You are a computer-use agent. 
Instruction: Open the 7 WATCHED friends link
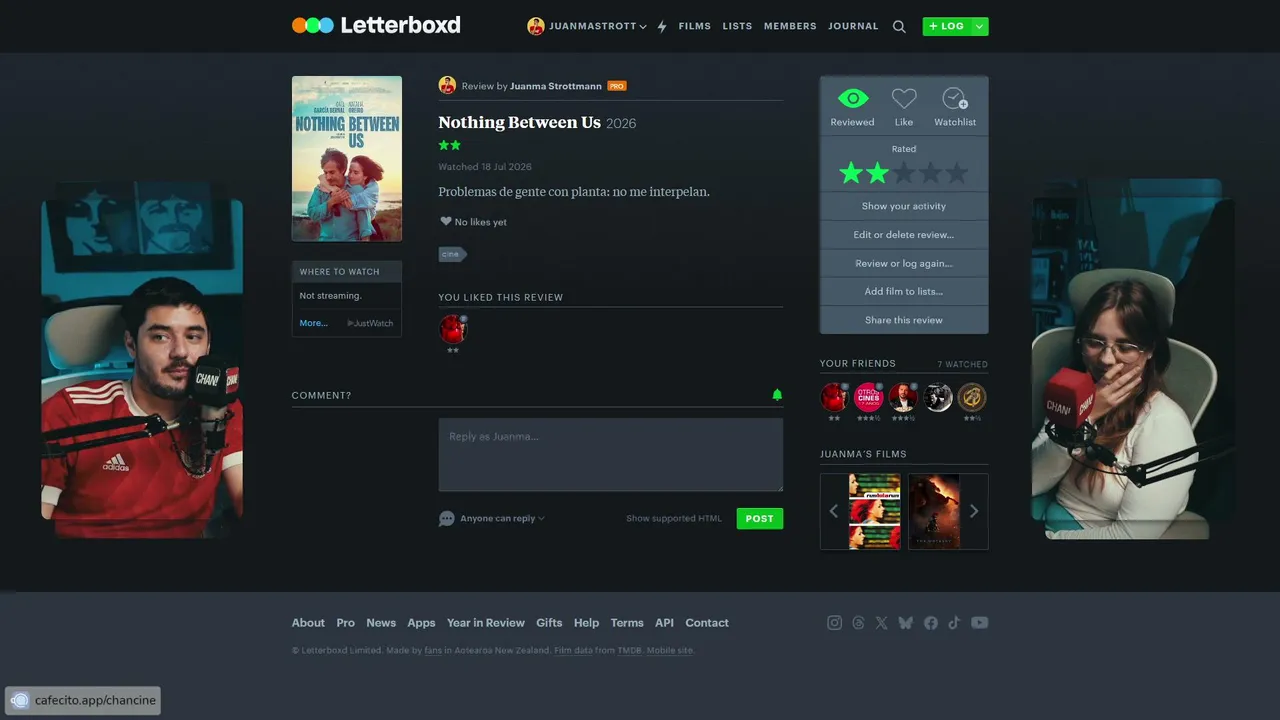pyautogui.click(x=962, y=364)
